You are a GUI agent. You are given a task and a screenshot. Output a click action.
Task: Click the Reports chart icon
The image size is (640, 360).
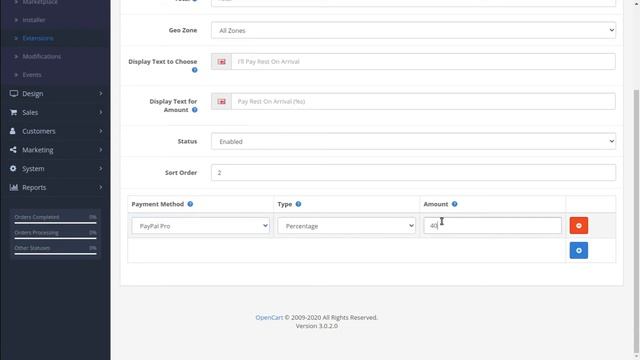pyautogui.click(x=14, y=187)
